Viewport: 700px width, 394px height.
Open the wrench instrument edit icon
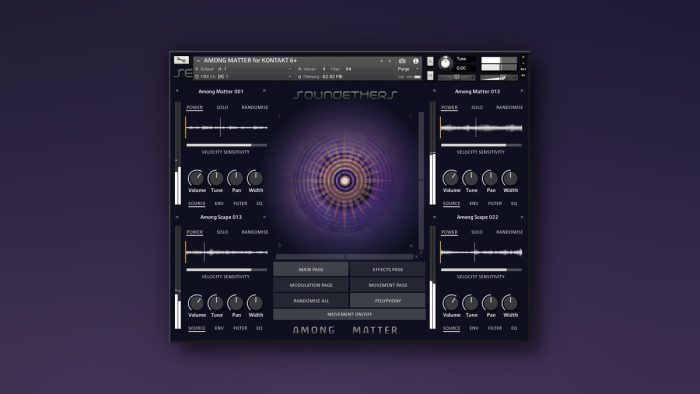[x=181, y=60]
